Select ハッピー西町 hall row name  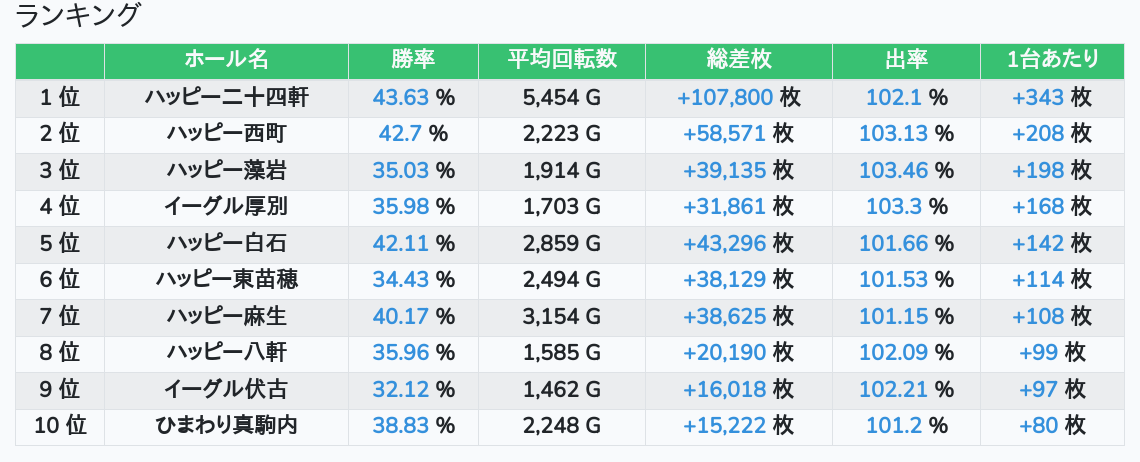226,133
